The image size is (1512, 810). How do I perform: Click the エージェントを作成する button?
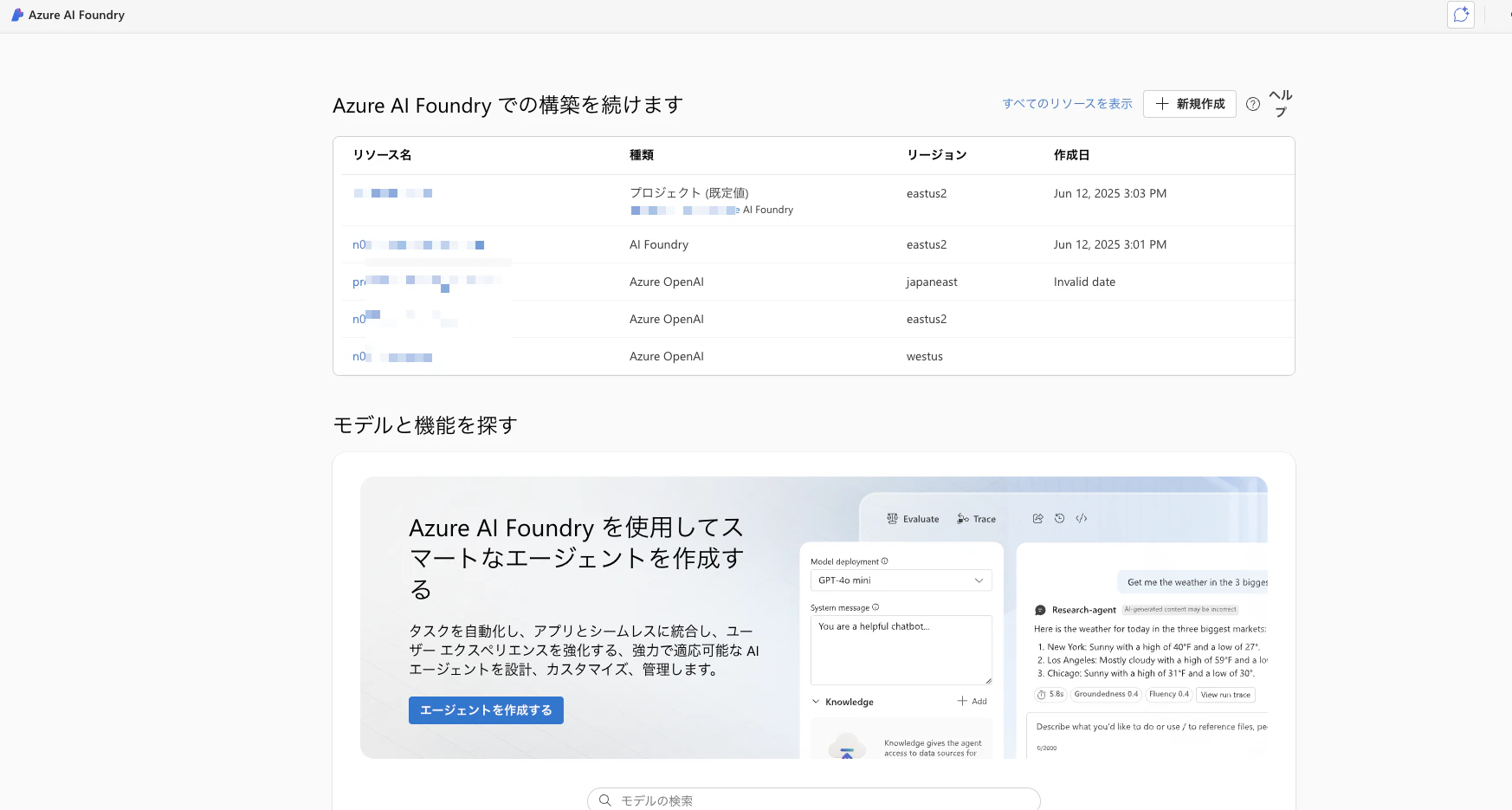point(486,710)
